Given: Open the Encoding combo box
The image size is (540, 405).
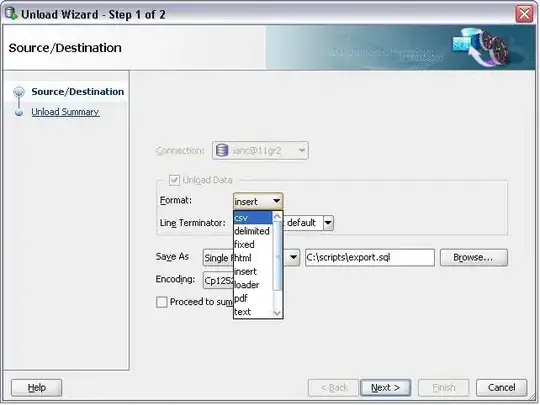Looking at the screenshot, I should point(219,281).
